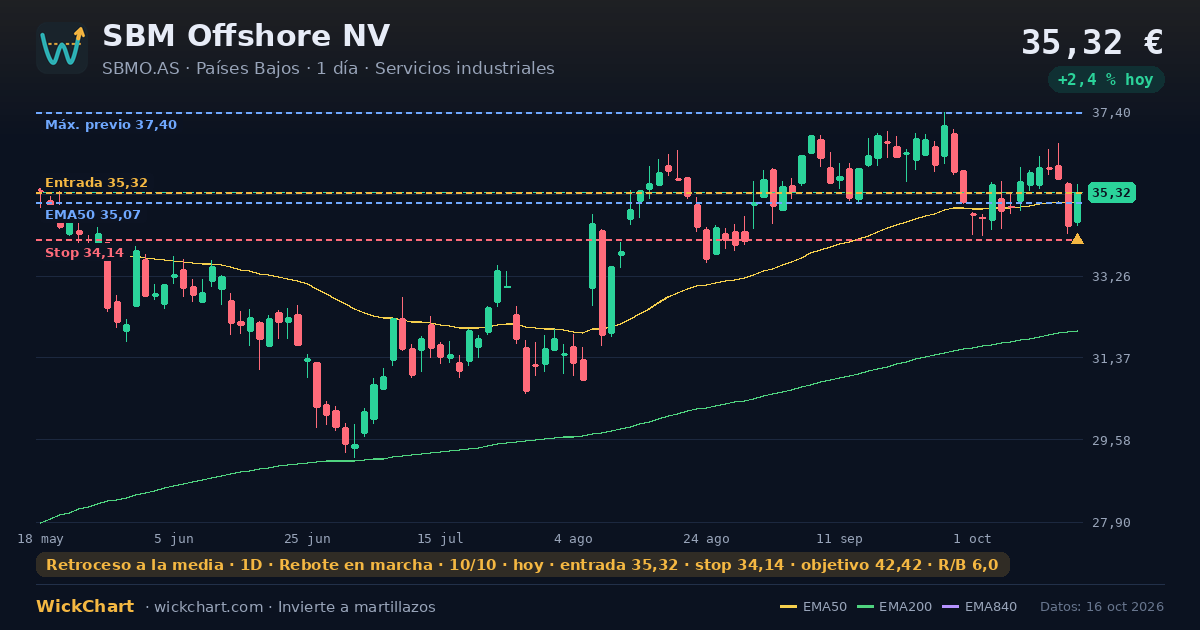Click the +2,4 % hoy badge
The image size is (1200, 630).
(x=1106, y=80)
